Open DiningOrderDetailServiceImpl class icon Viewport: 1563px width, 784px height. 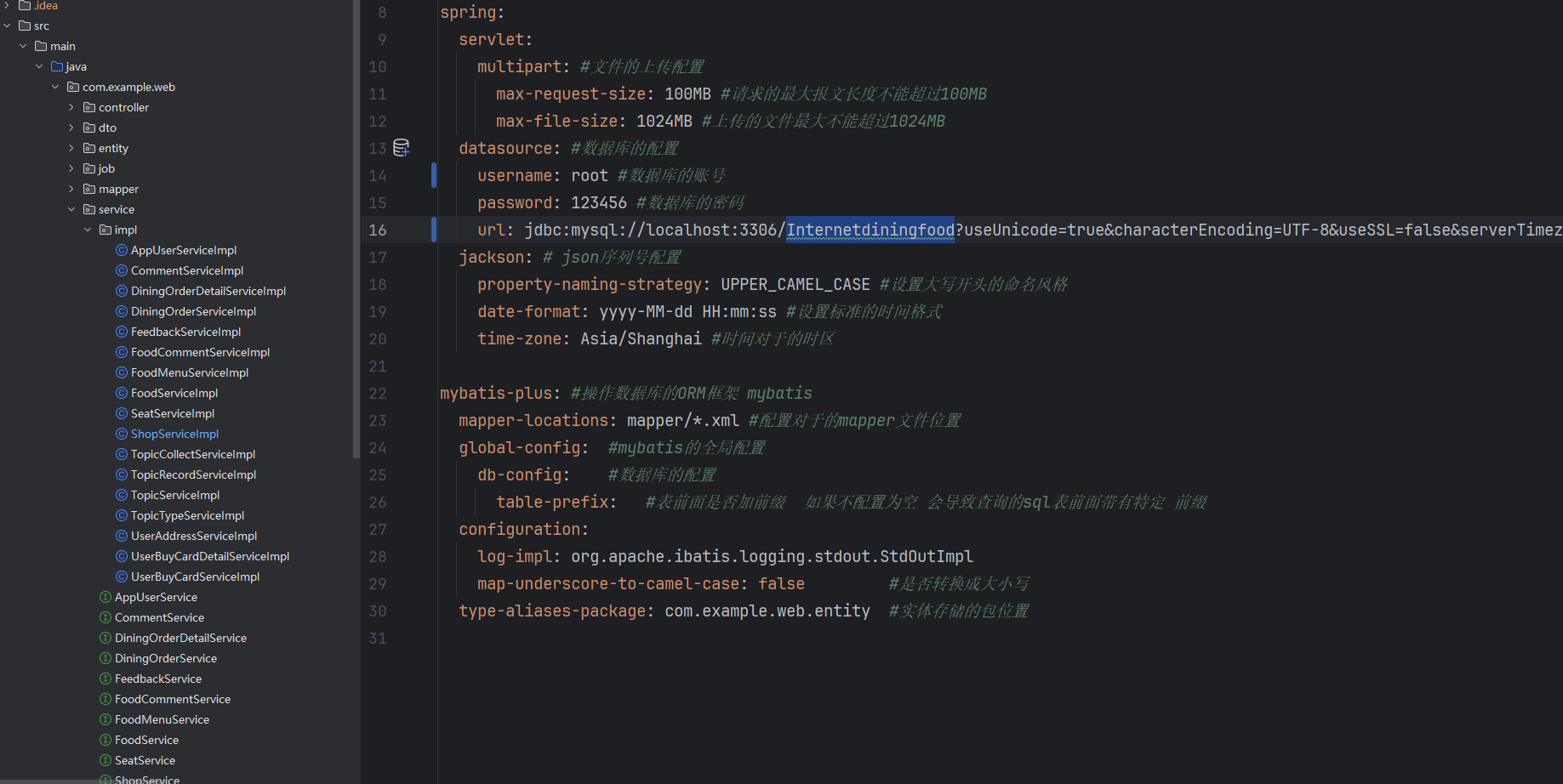122,291
